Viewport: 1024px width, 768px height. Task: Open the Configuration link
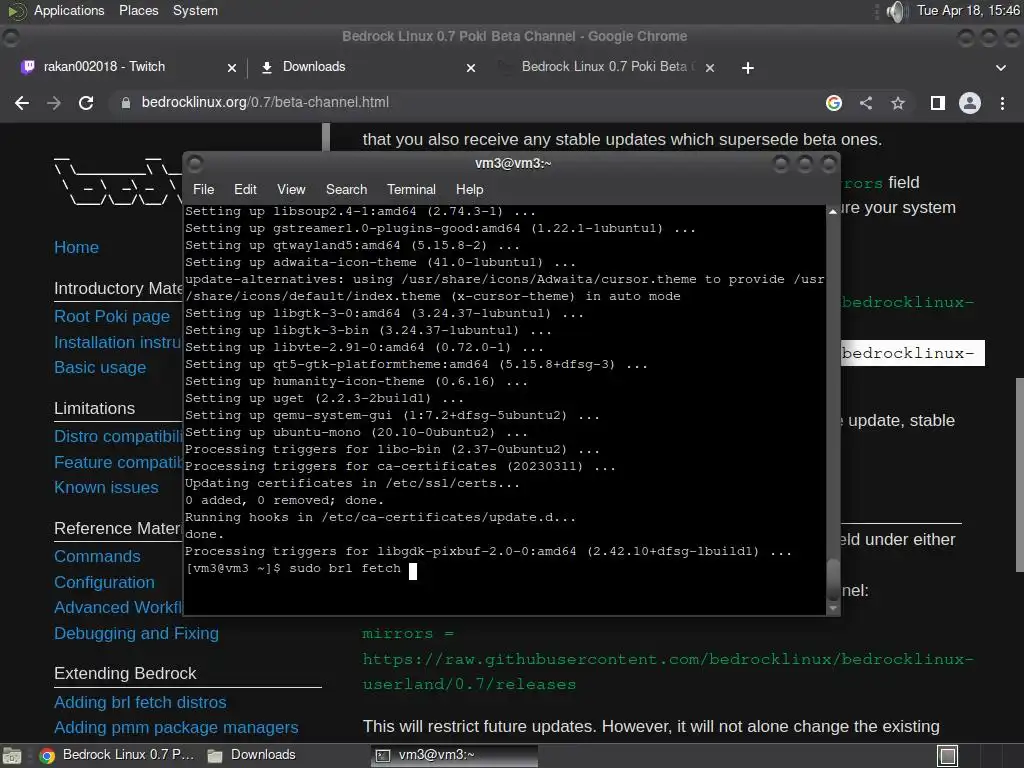[104, 583]
